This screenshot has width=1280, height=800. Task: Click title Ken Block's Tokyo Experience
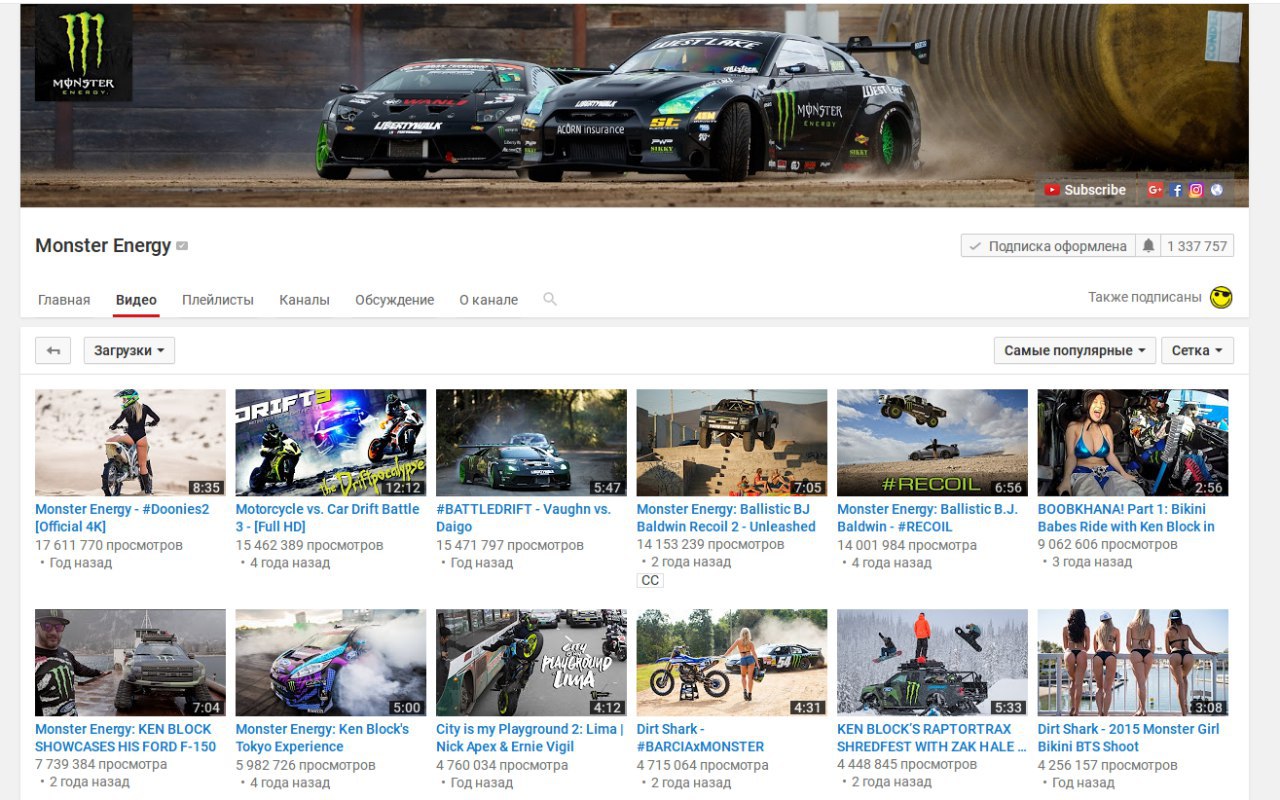[322, 738]
